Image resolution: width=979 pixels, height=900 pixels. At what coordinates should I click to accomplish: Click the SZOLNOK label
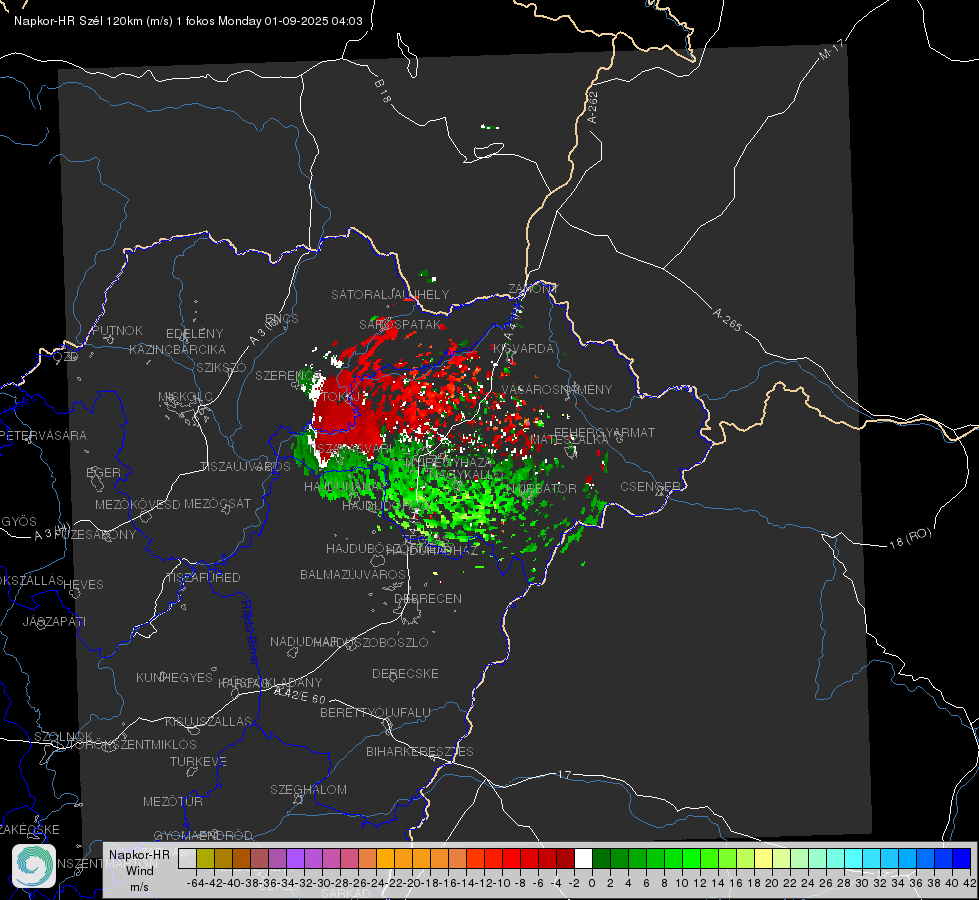click(64, 737)
